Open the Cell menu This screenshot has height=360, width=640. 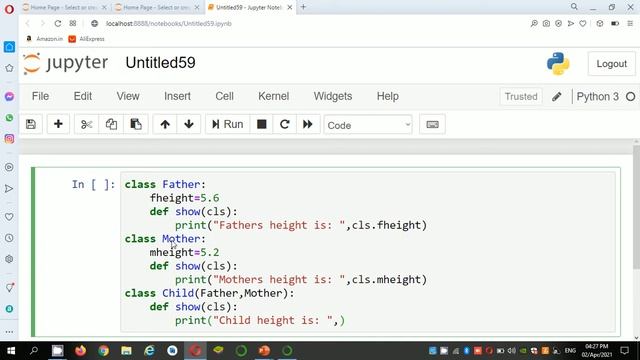pos(224,96)
